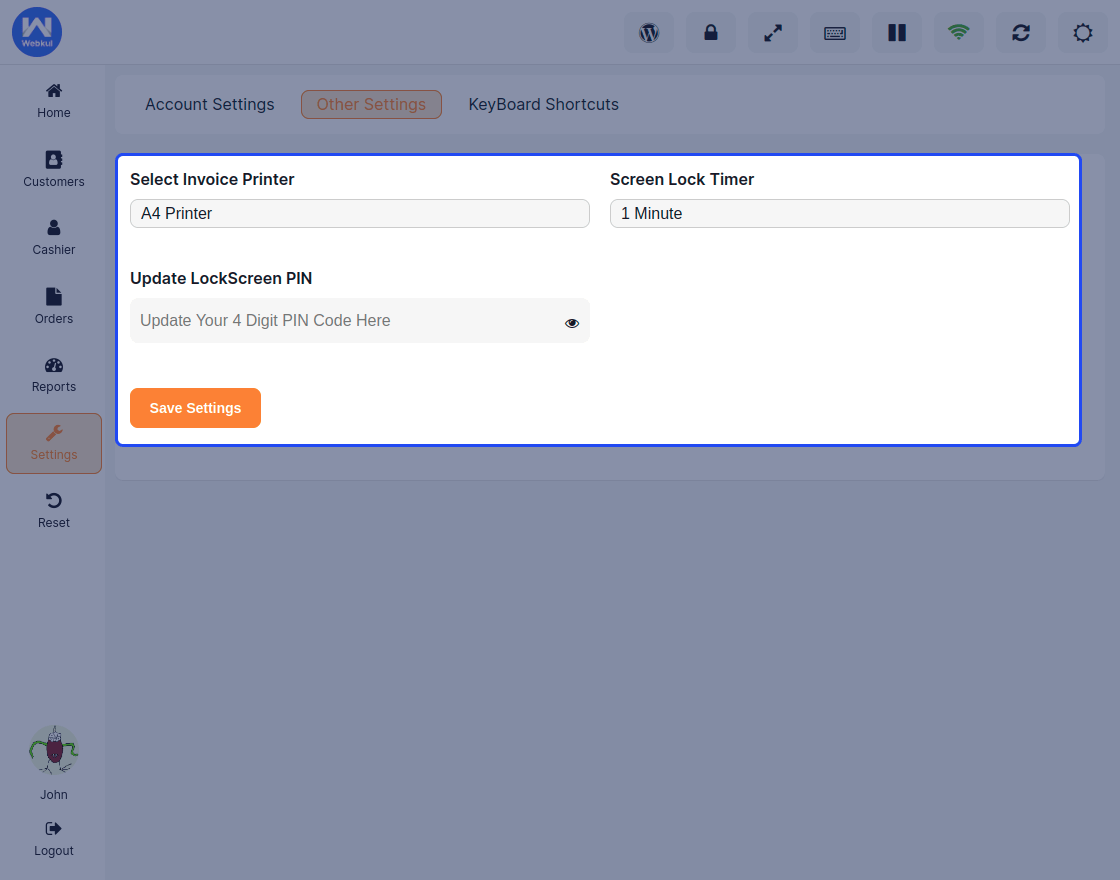Screen dimensions: 1120x880
Task: Click the pause icon in the top bar
Action: tap(897, 33)
